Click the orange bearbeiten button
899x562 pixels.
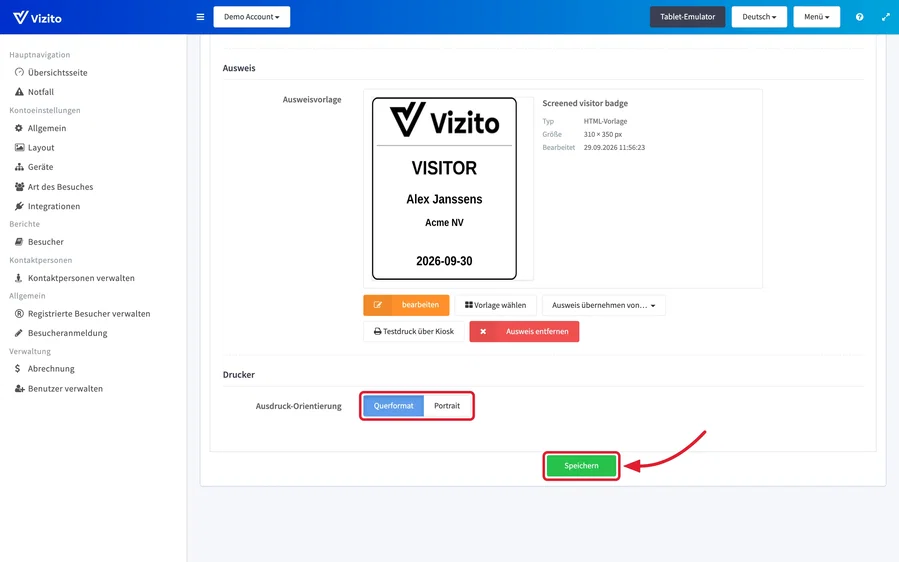coord(406,305)
